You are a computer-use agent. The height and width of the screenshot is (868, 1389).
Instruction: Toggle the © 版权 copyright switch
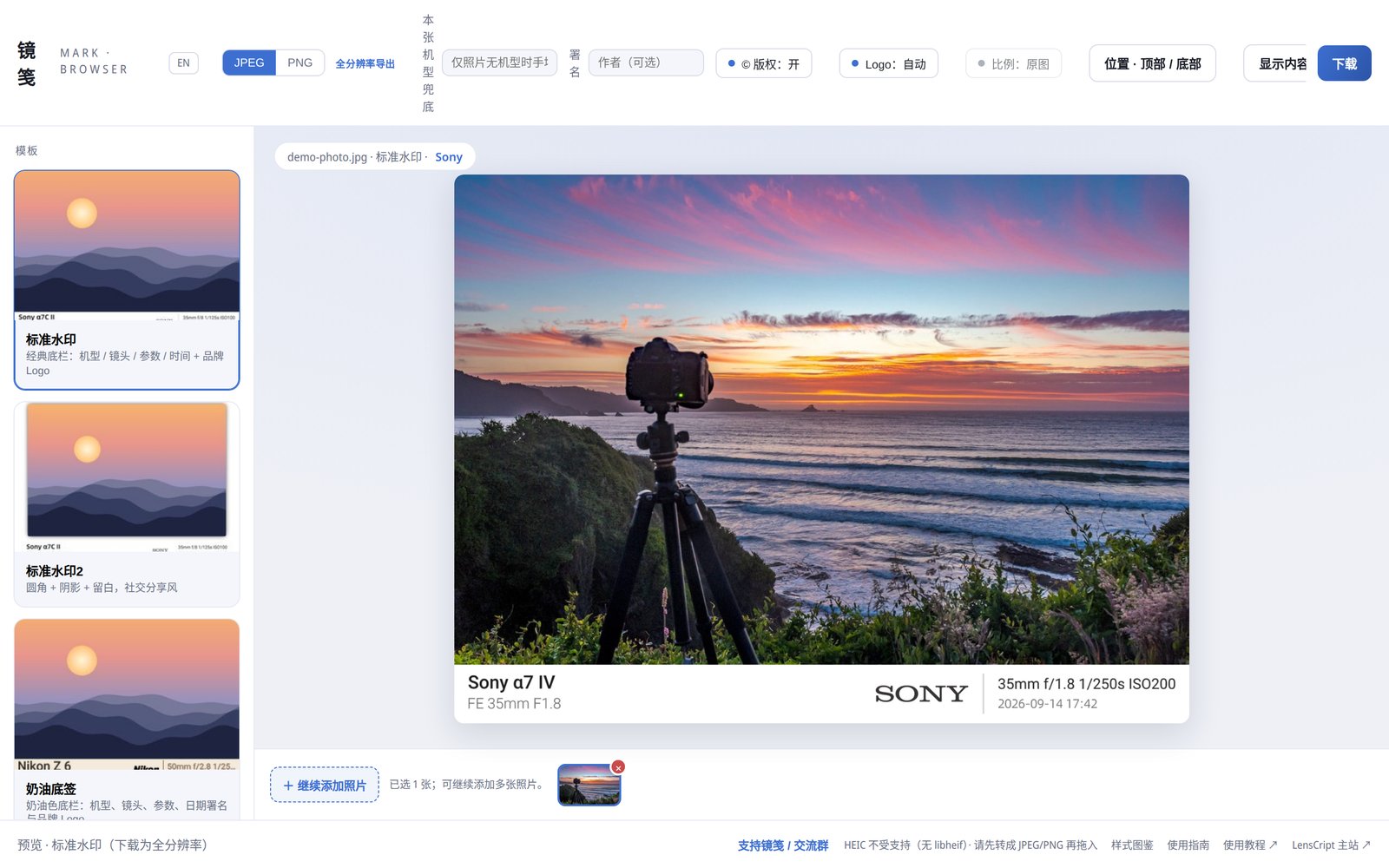coord(764,63)
